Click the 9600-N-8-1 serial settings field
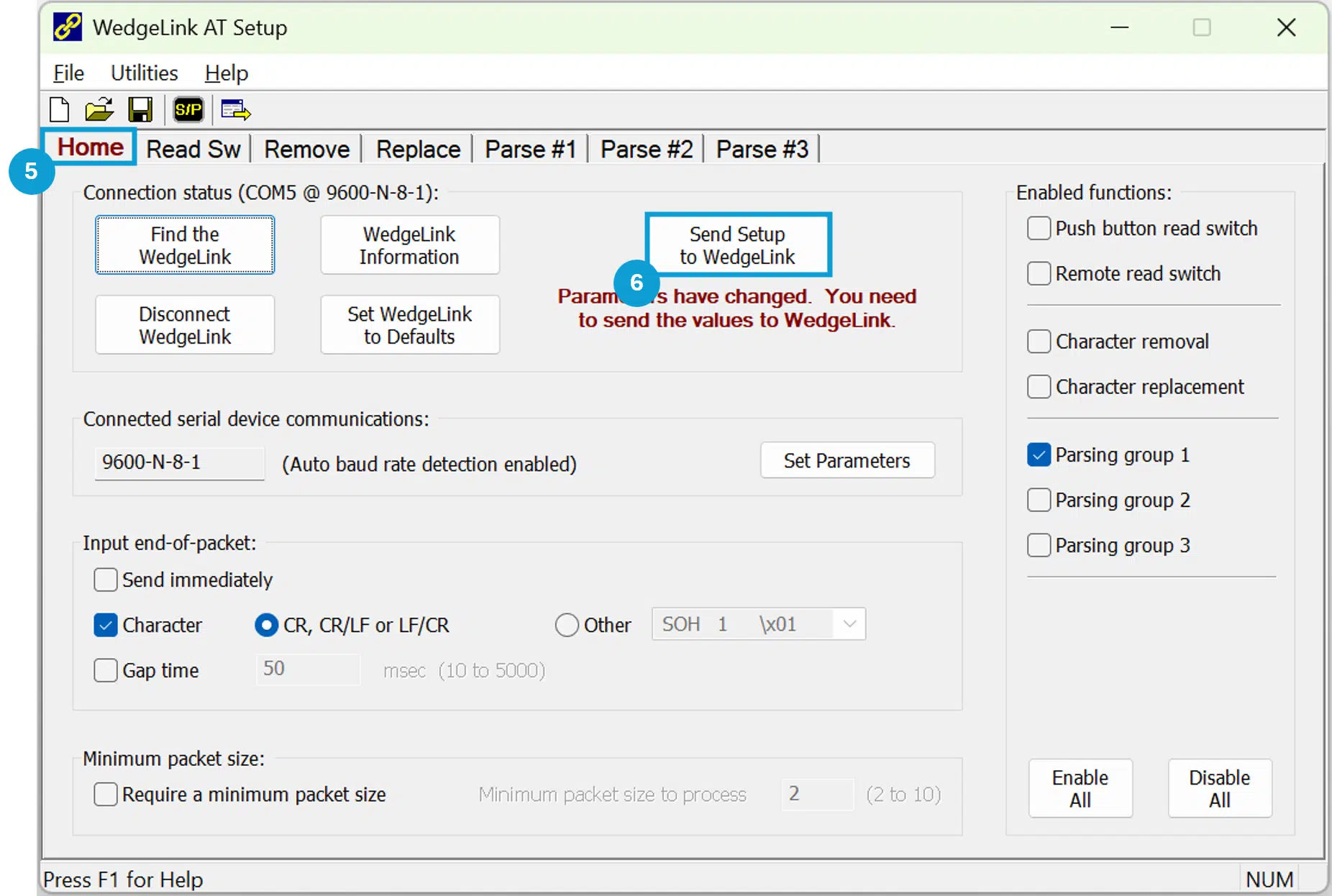The width and height of the screenshot is (1332, 896). point(179,462)
